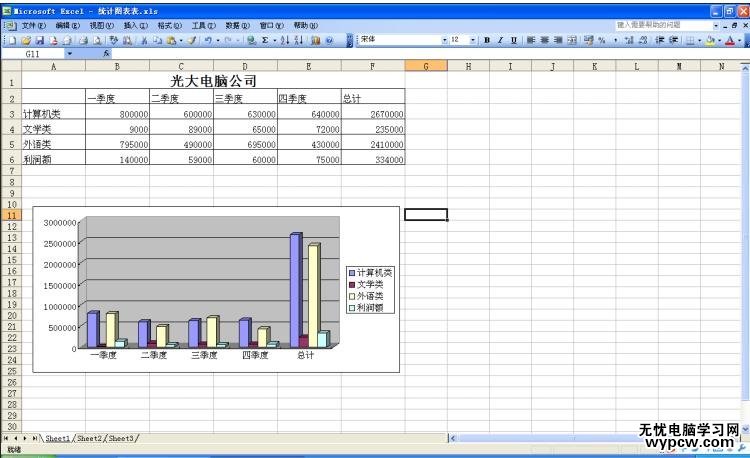750x458 pixels.
Task: Increase the cell indent
Action: coord(673,40)
